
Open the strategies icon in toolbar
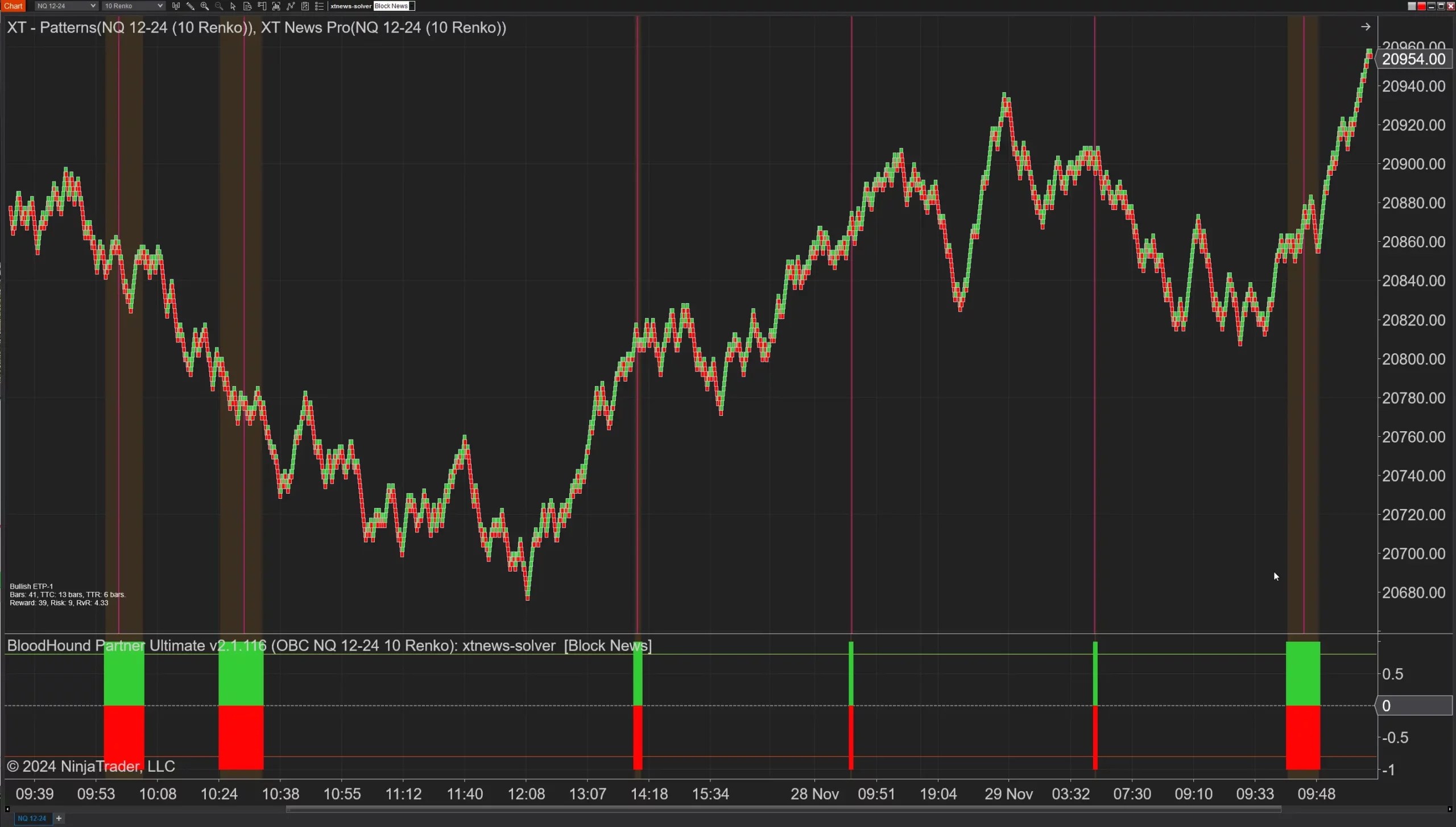[x=305, y=6]
